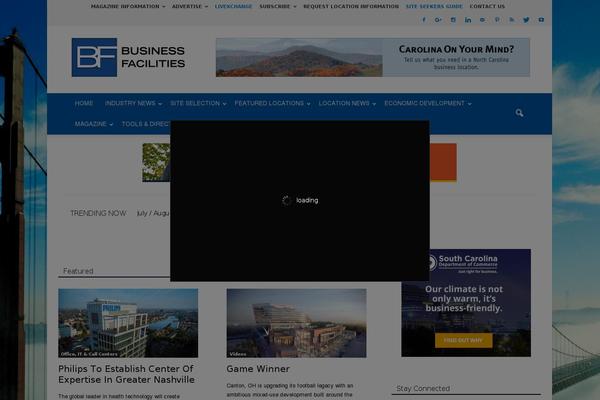Expand the Economic Development menu arrow
Viewport: 600px width, 400px height.
pos(470,104)
